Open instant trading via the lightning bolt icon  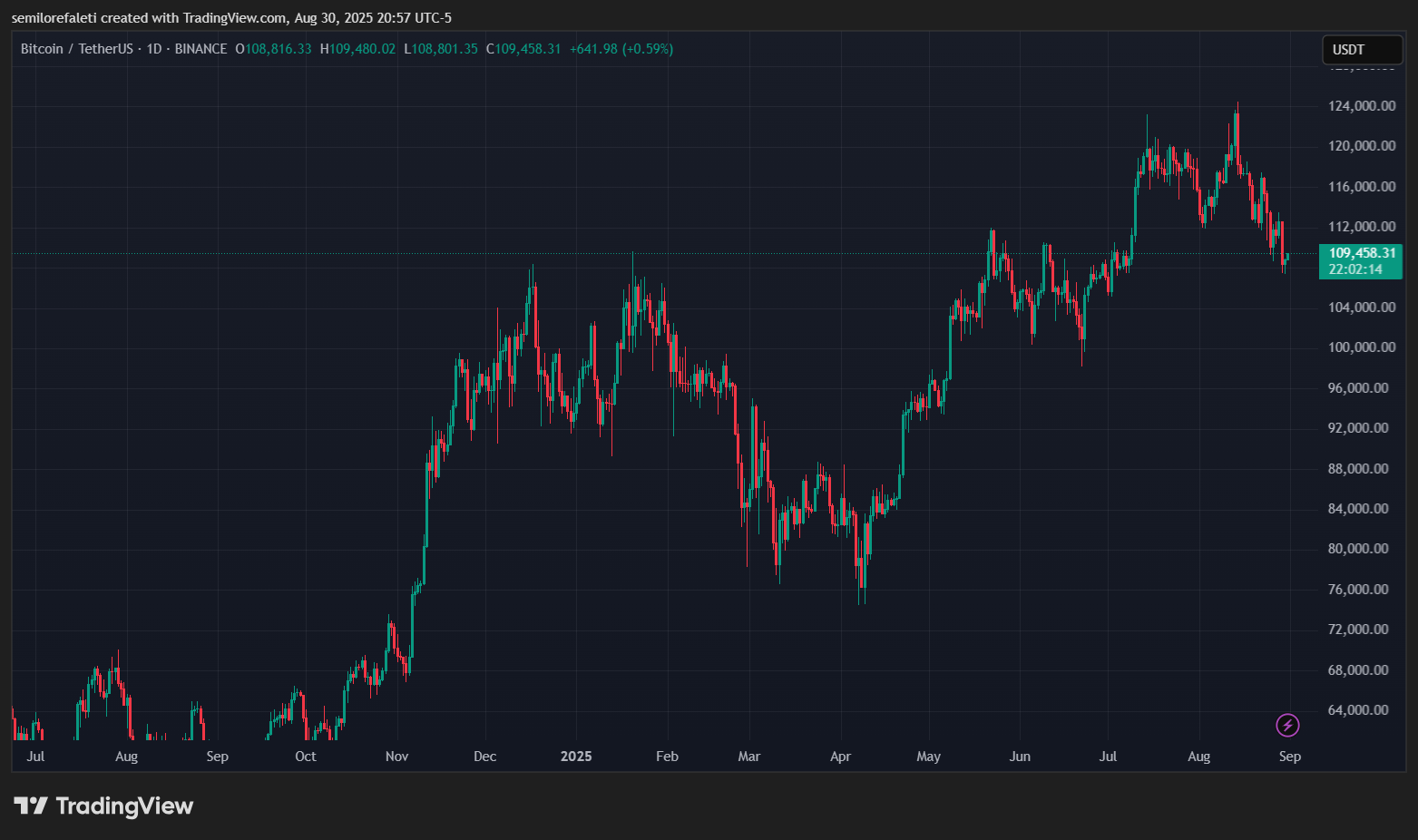(1287, 726)
